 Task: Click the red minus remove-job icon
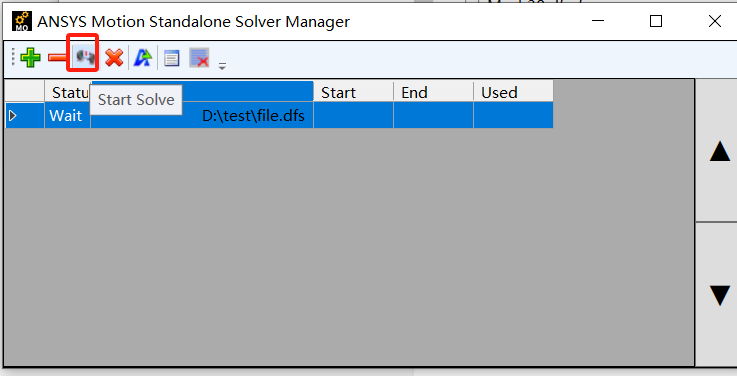coord(57,57)
